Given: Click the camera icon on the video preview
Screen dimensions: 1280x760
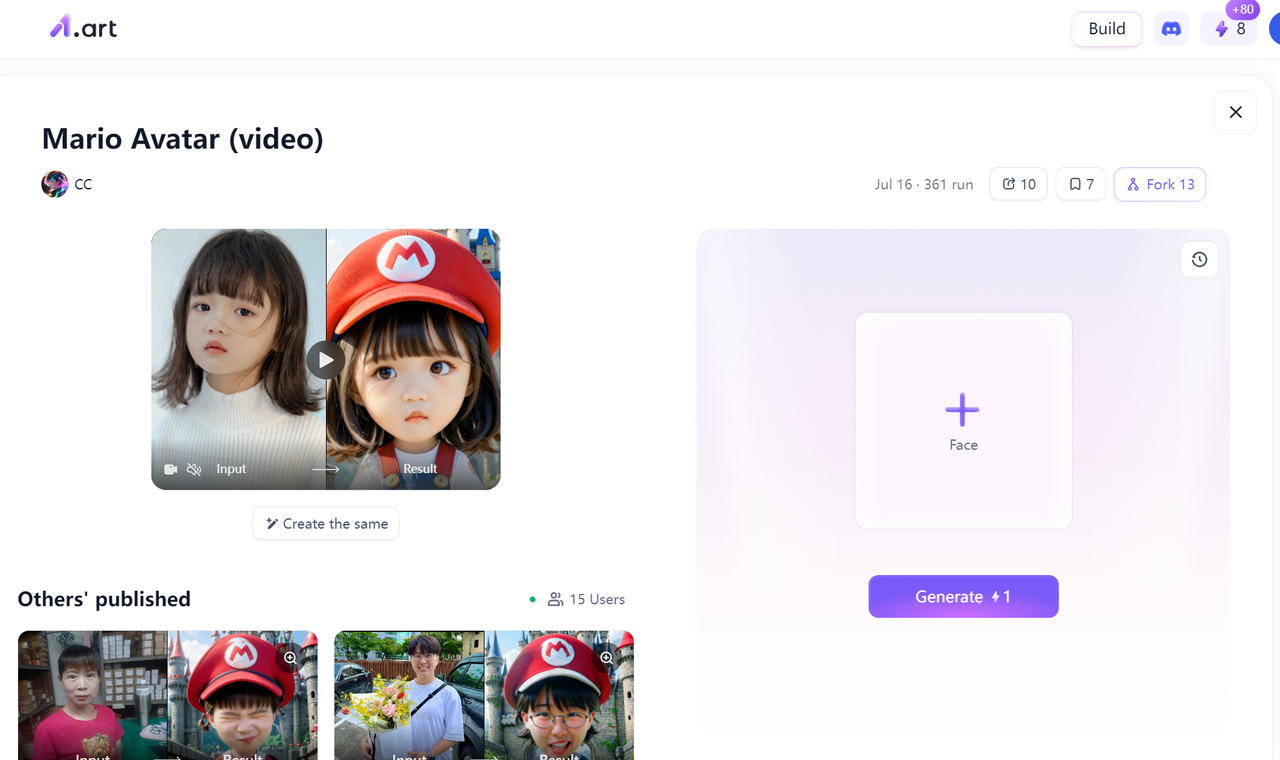Looking at the screenshot, I should (x=171, y=469).
